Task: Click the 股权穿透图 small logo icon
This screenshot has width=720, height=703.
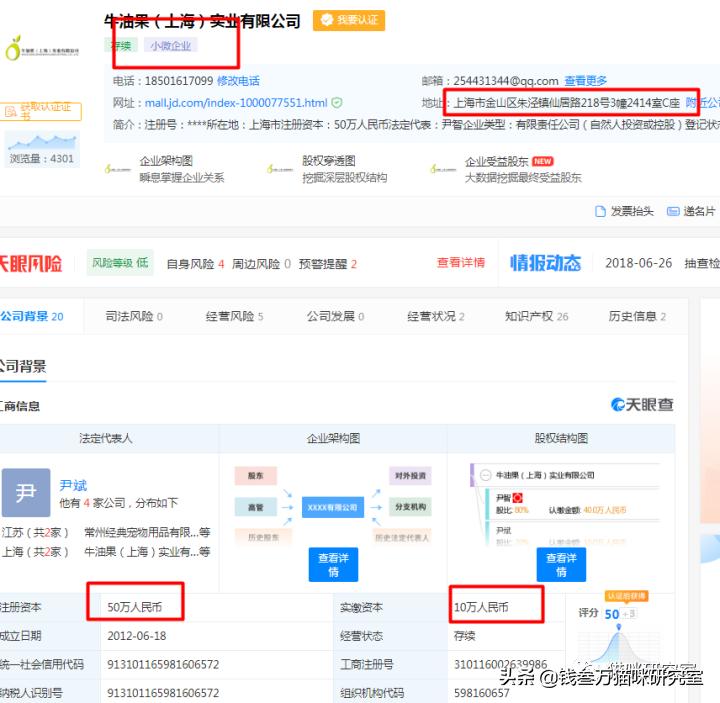Action: tap(280, 169)
